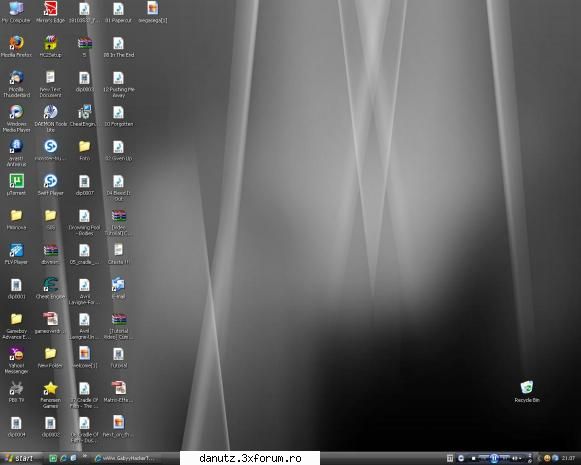Image resolution: width=581 pixels, height=465 pixels.
Task: Open the FLV Player shortcut
Action: tap(16, 253)
